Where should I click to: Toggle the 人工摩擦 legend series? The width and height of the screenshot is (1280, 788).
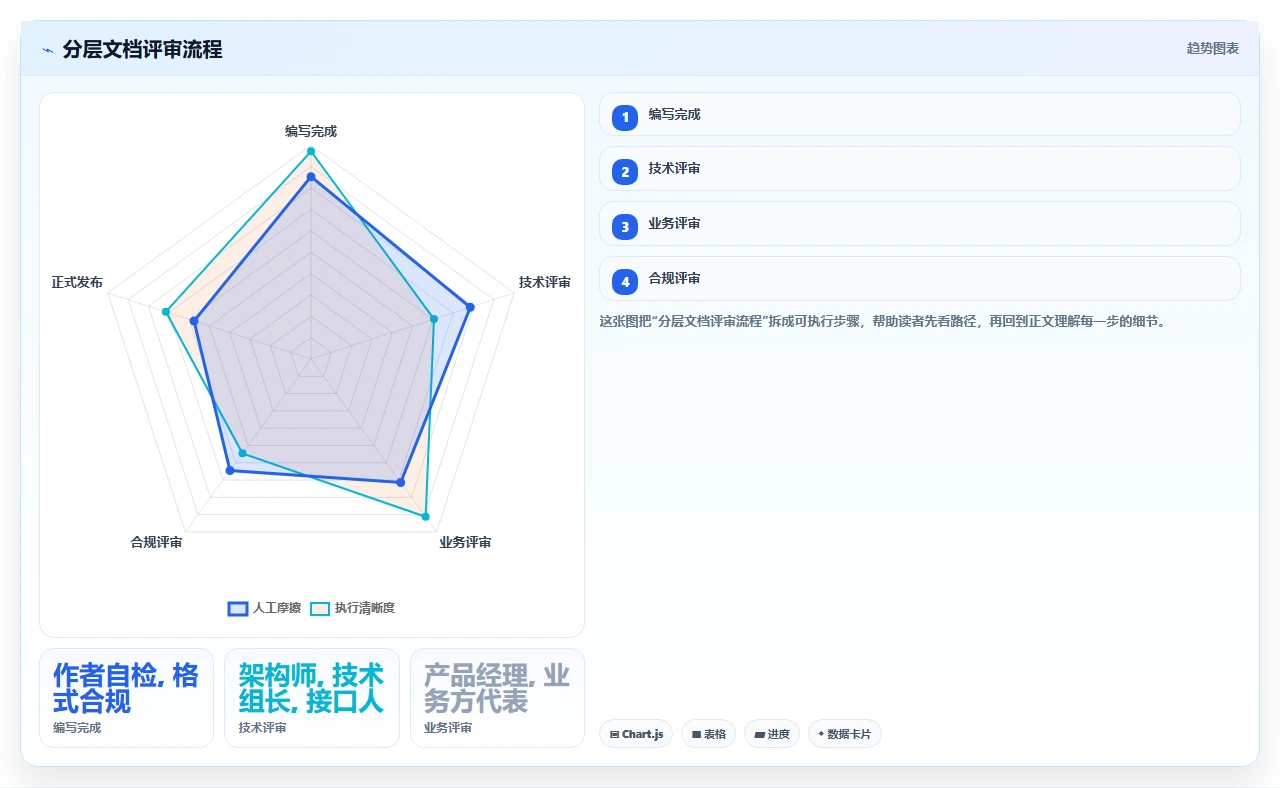tap(264, 608)
